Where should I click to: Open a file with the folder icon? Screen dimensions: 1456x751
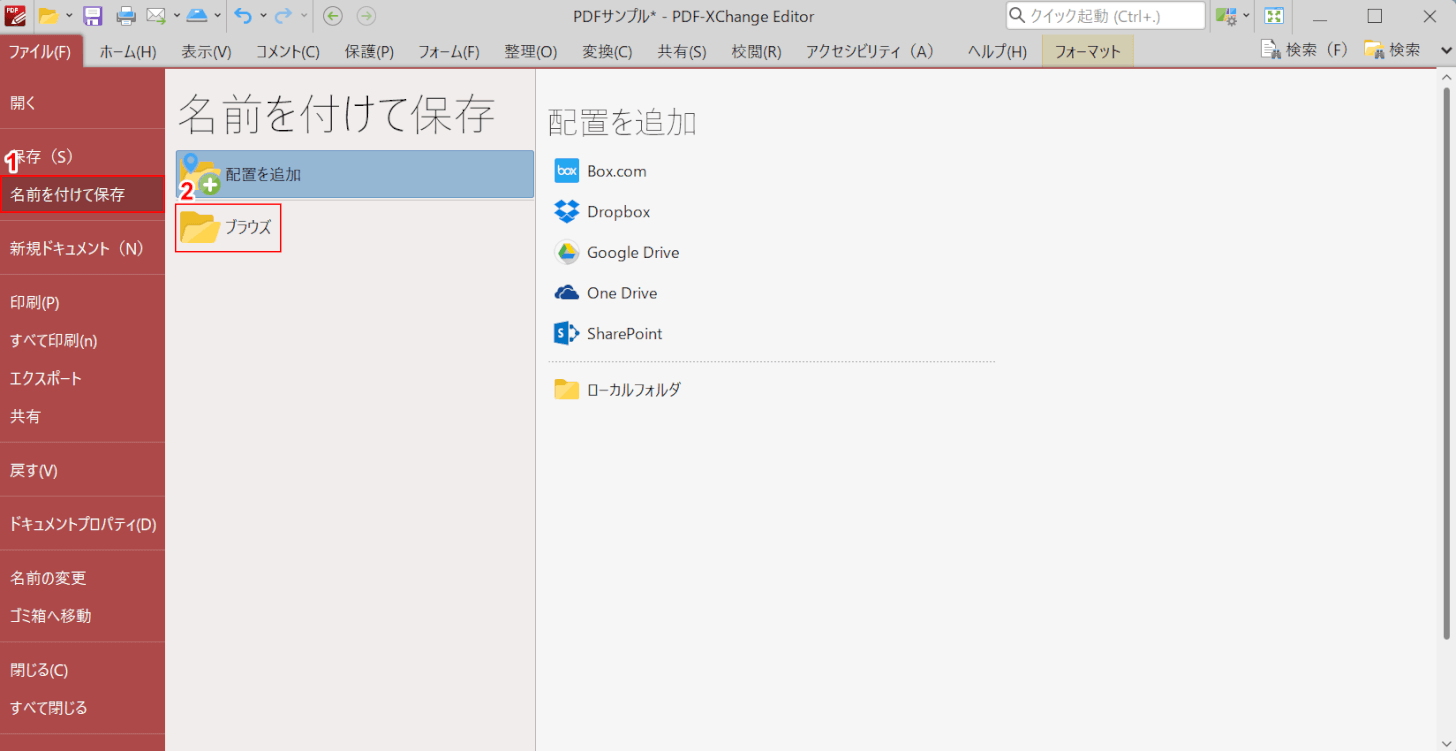(47, 16)
